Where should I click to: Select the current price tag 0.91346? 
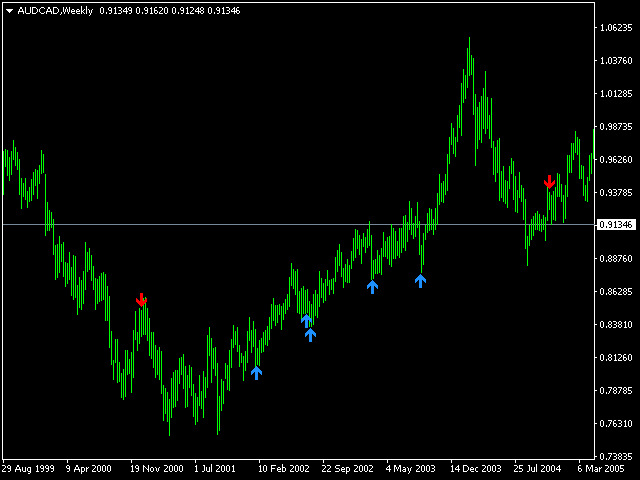[616, 224]
